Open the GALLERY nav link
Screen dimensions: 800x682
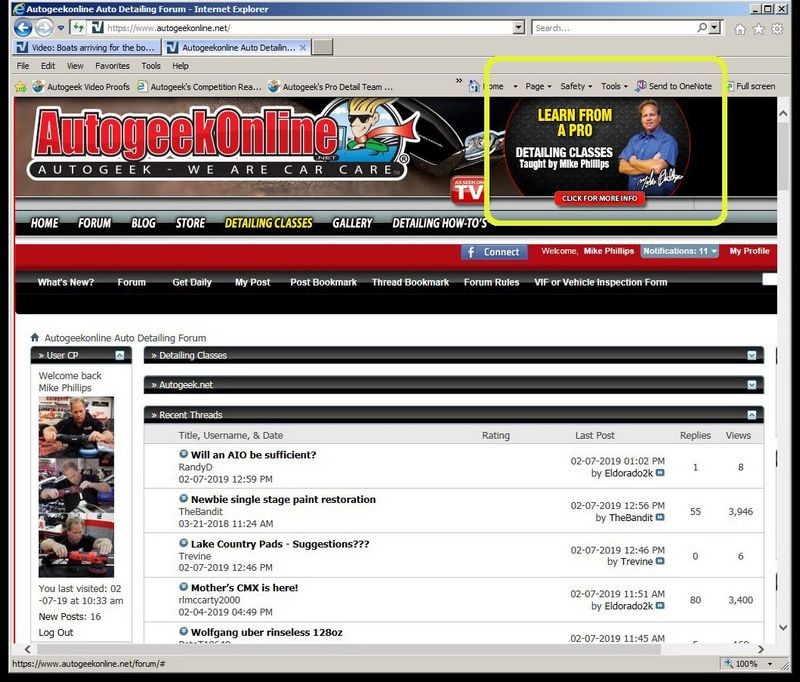click(353, 223)
